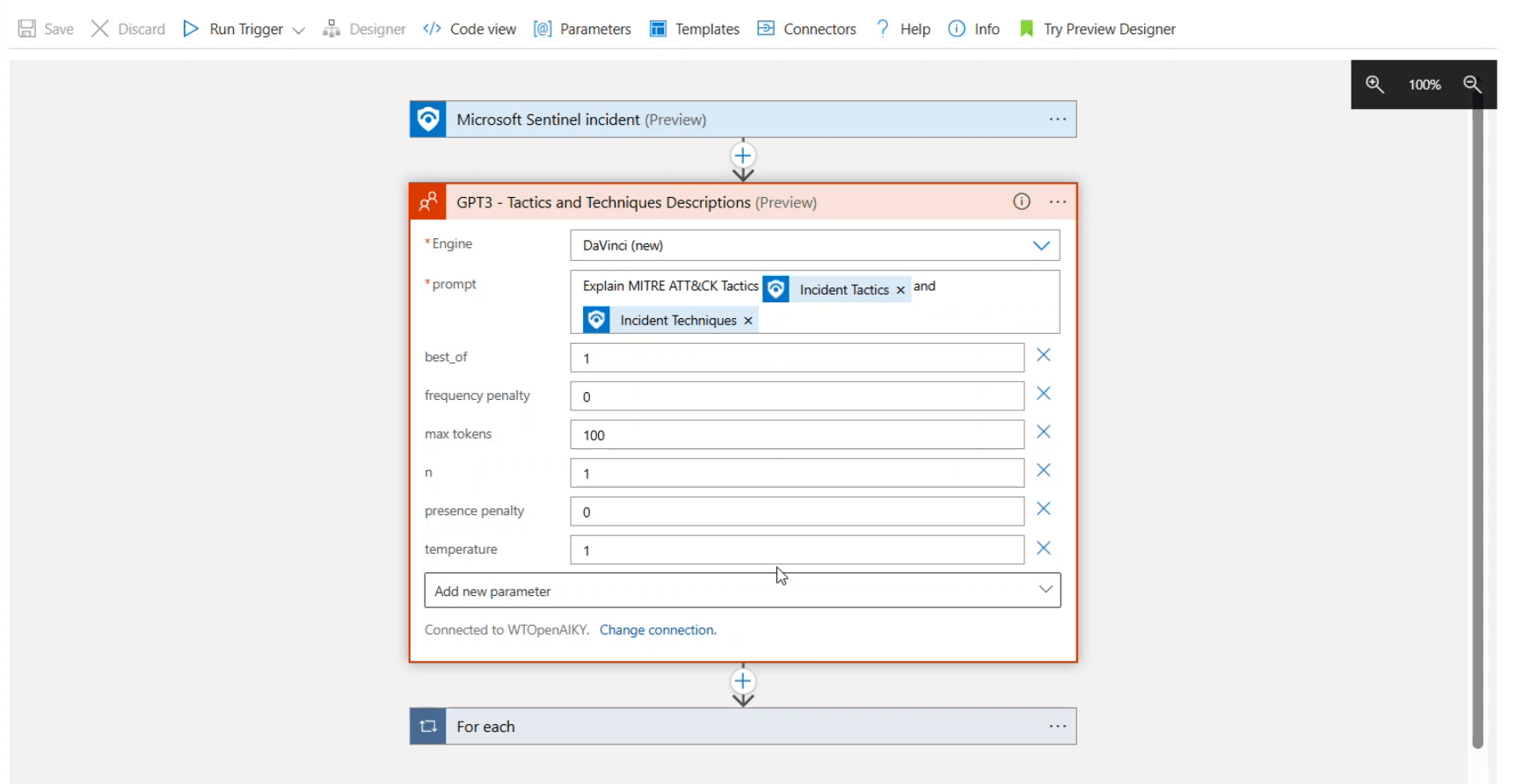This screenshot has height=784, width=1516.
Task: Click the zoom in magnifier icon
Action: (x=1374, y=84)
